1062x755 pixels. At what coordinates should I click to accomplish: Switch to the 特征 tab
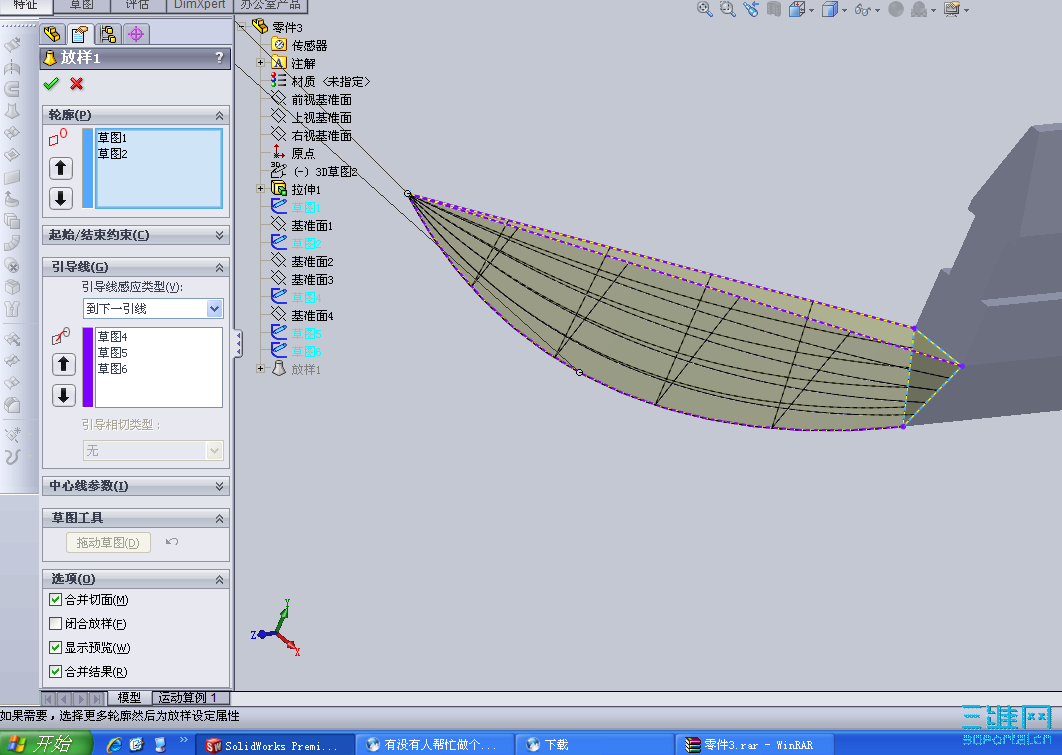26,5
